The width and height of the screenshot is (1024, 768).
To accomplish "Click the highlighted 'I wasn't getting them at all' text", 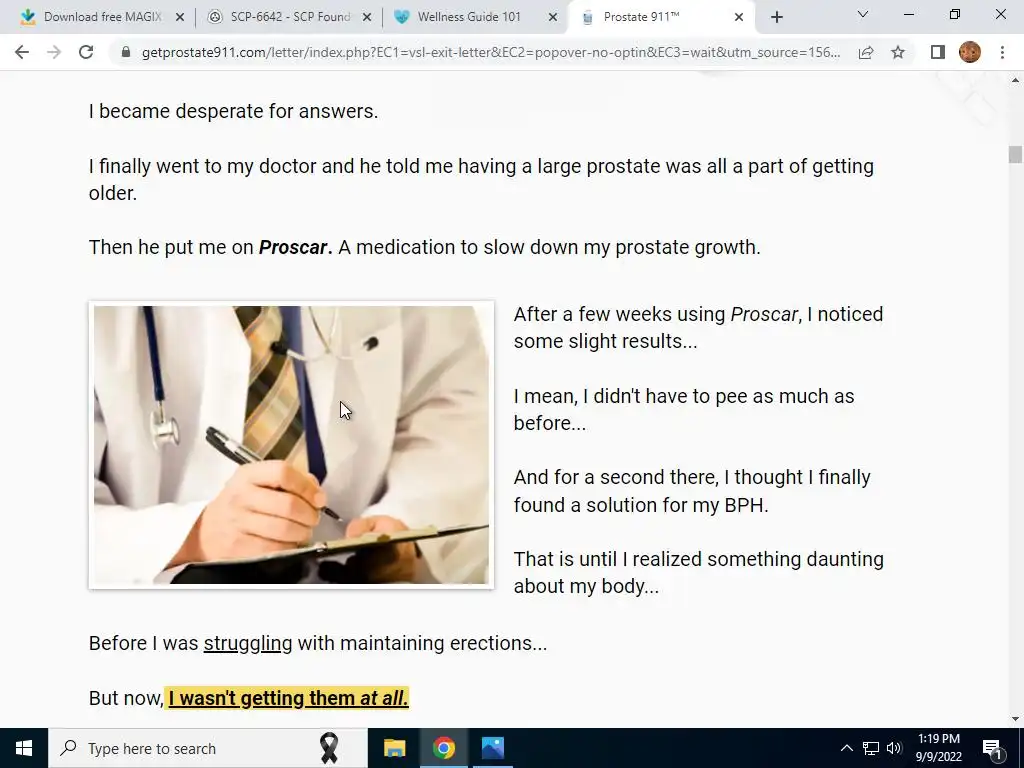I will tap(287, 698).
